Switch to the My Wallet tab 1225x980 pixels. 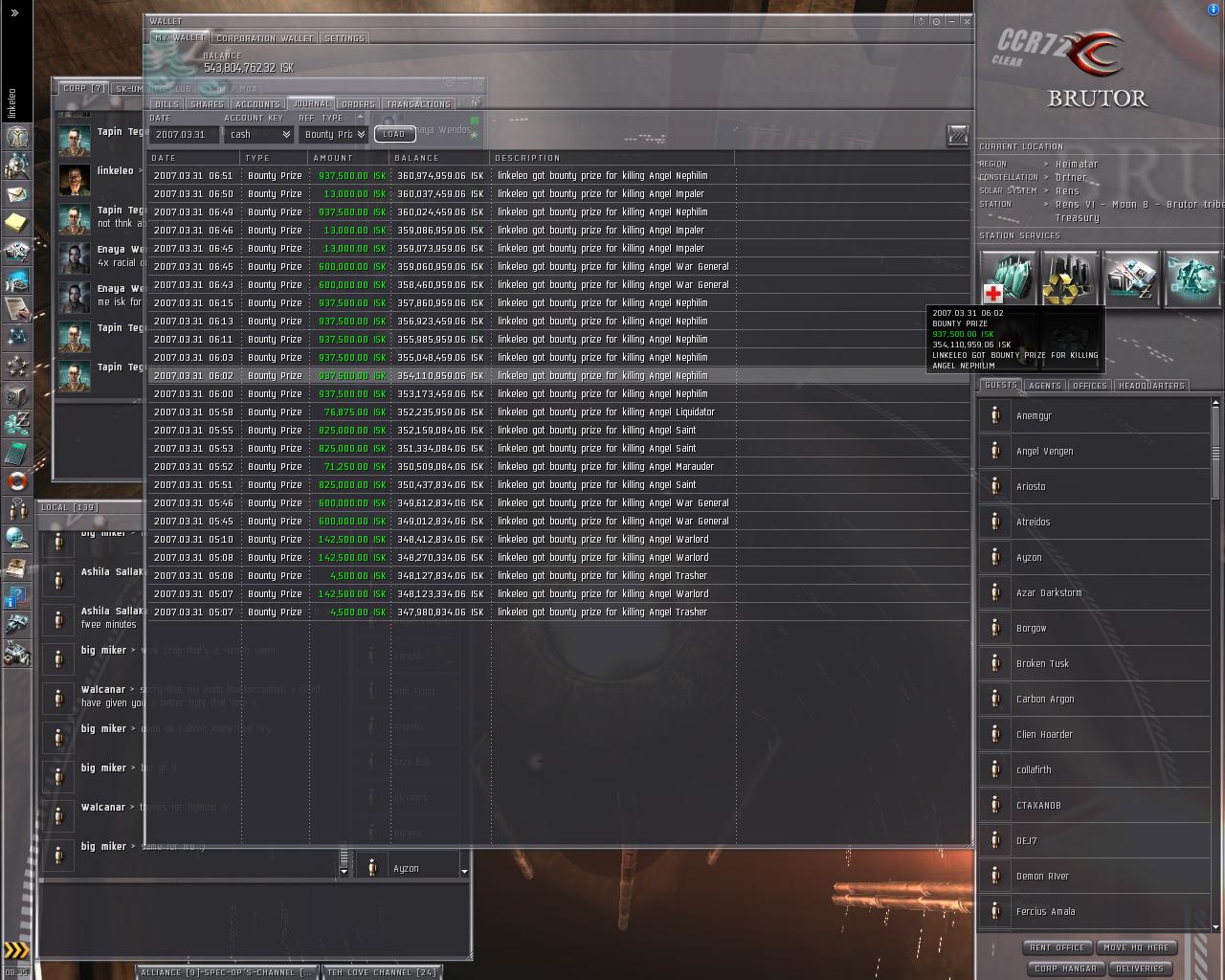pos(179,38)
